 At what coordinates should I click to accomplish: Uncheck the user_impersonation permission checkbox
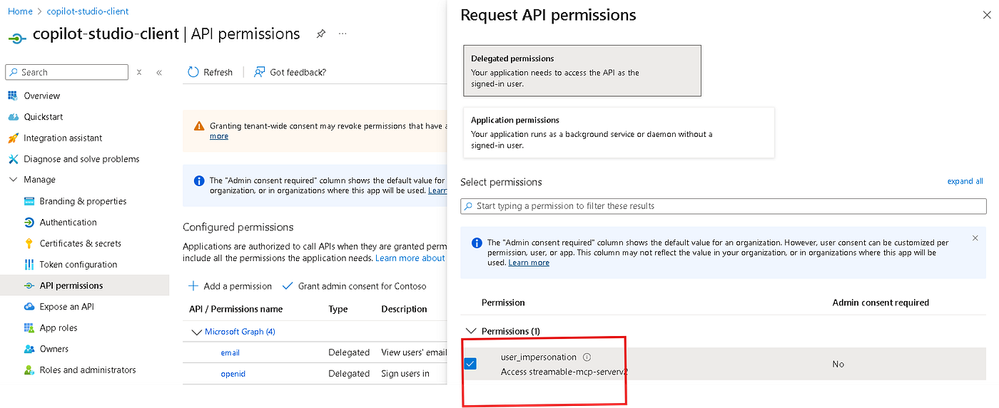pos(470,363)
